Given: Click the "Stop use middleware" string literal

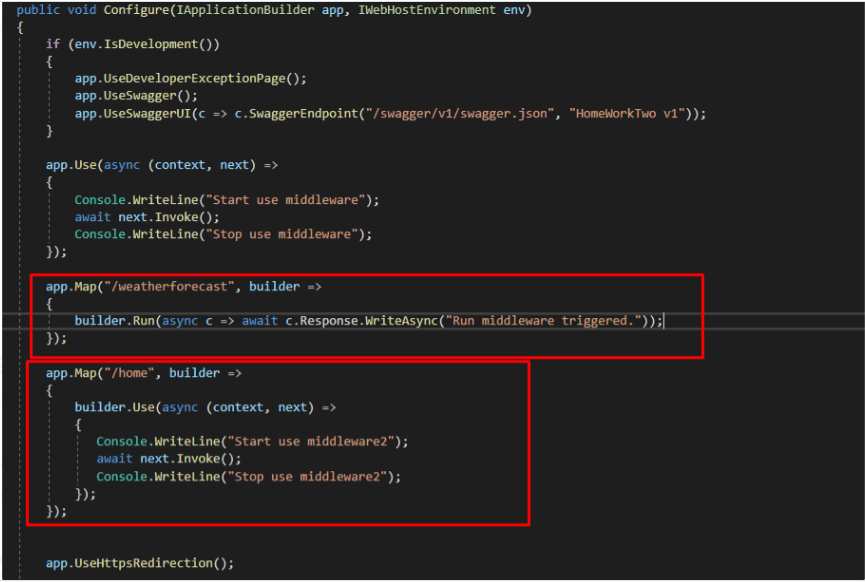Looking at the screenshot, I should [281, 234].
